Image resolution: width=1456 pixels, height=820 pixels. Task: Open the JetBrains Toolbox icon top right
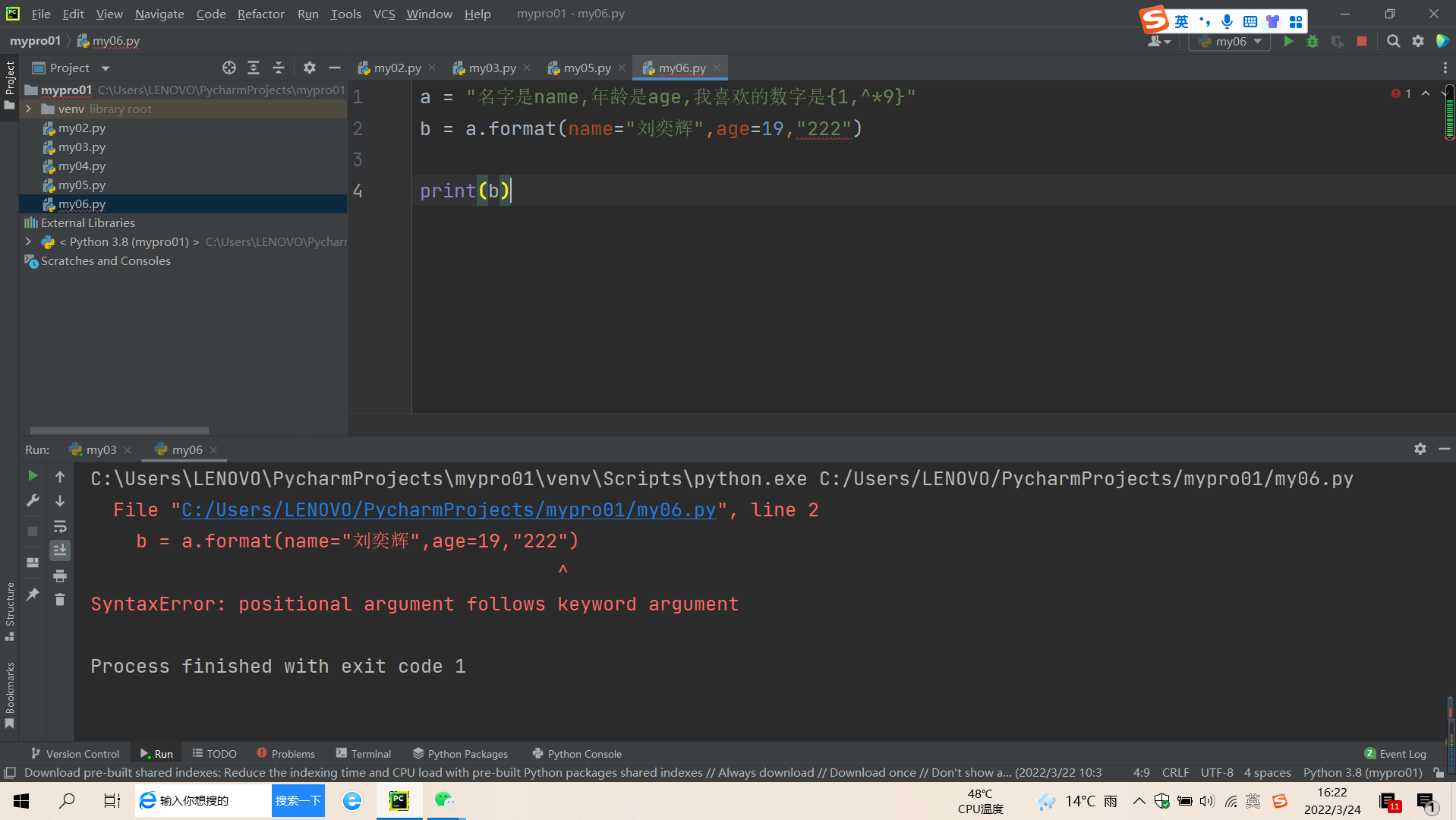(x=1443, y=42)
